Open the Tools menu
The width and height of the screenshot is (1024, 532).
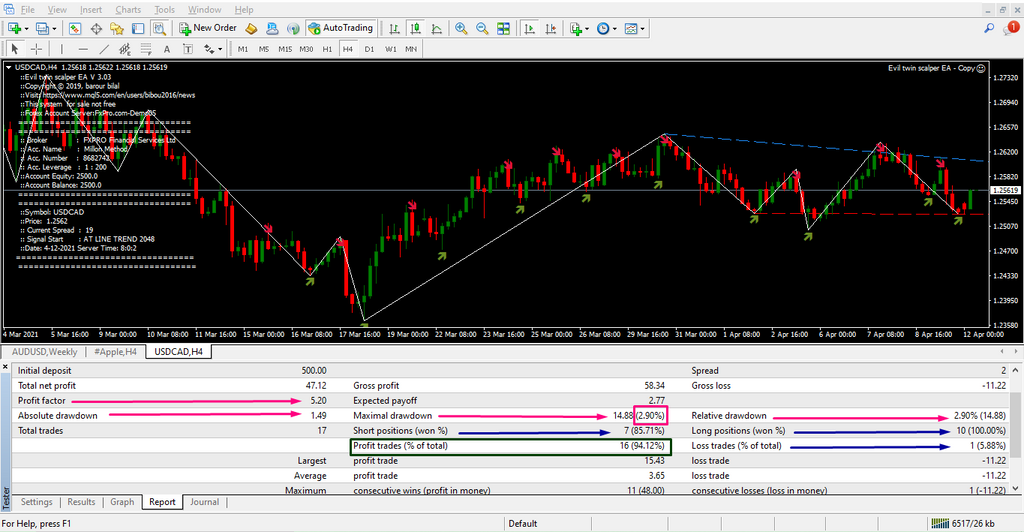[x=165, y=10]
